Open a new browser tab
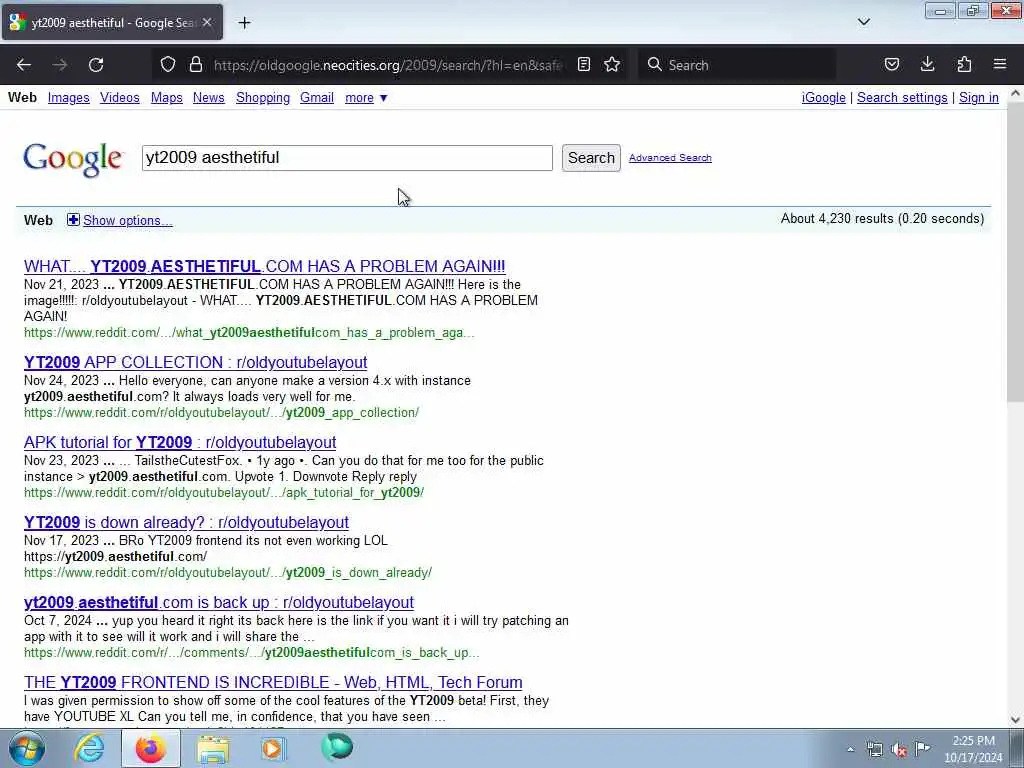Image resolution: width=1024 pixels, height=768 pixels. click(244, 23)
